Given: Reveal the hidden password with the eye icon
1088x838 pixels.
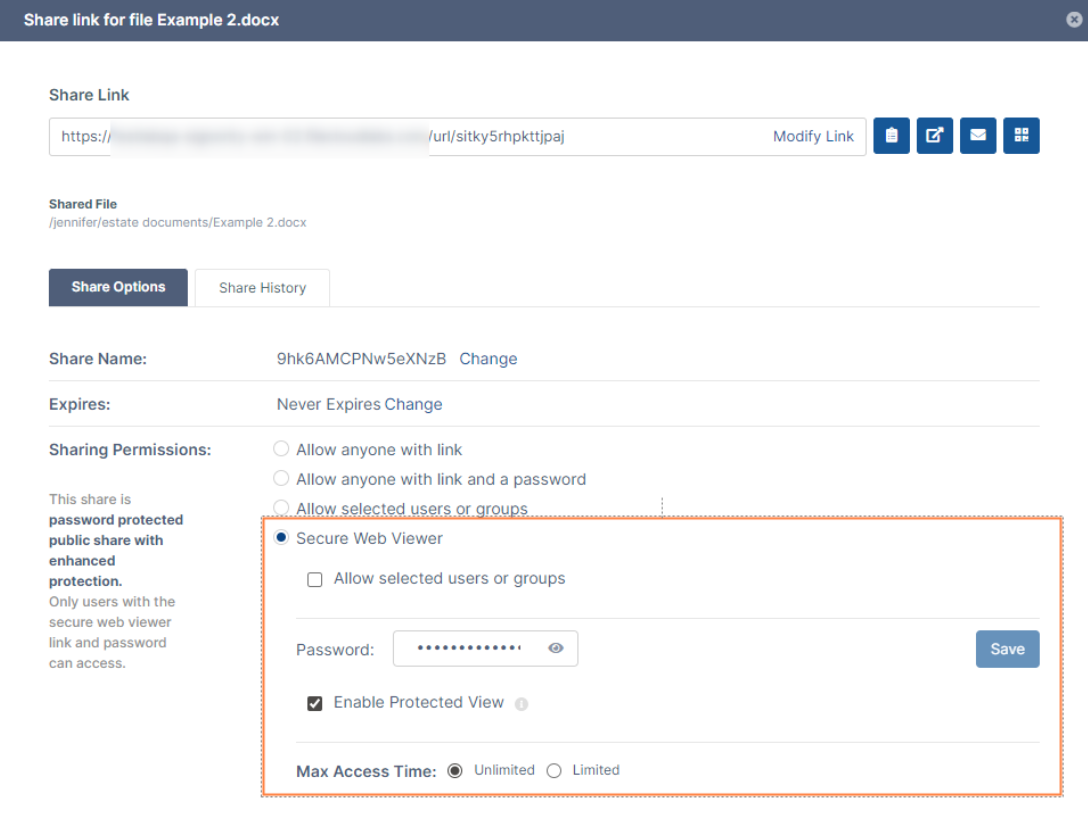Looking at the screenshot, I should tap(556, 648).
